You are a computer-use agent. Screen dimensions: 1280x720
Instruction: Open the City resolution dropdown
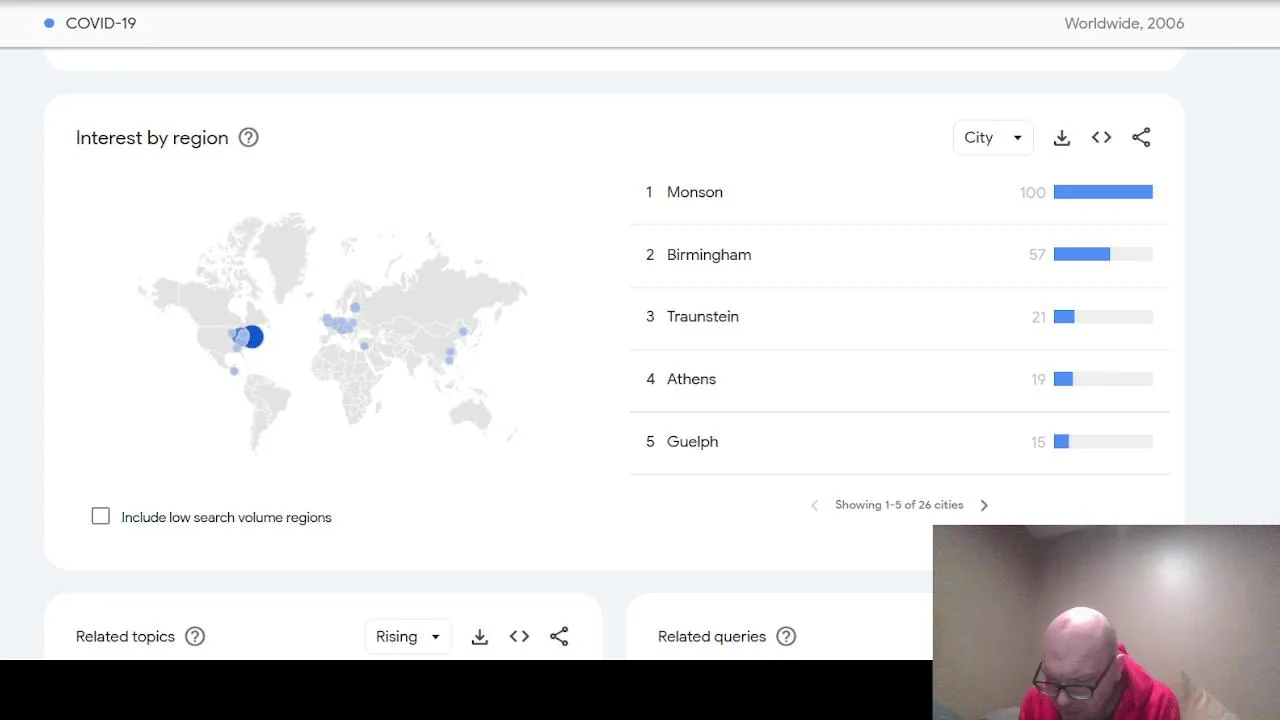pos(992,138)
